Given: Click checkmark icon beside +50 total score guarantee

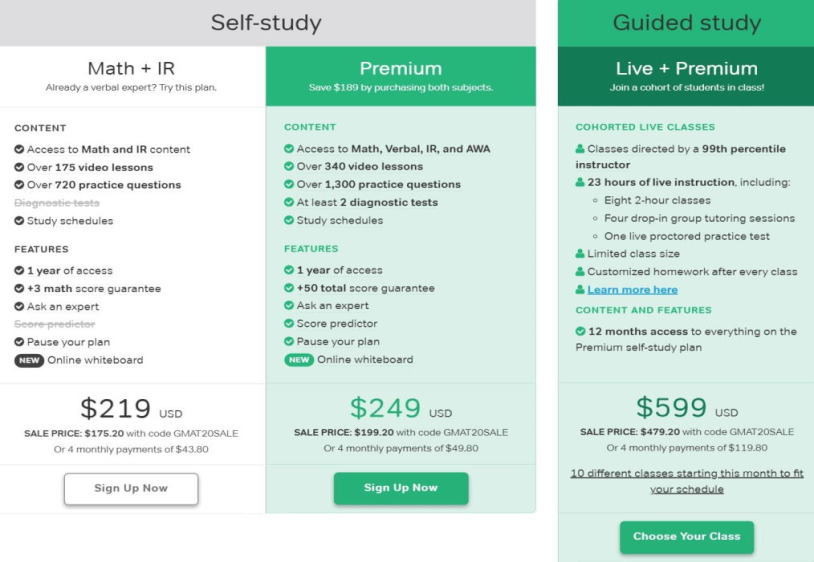Looking at the screenshot, I should click(289, 288).
